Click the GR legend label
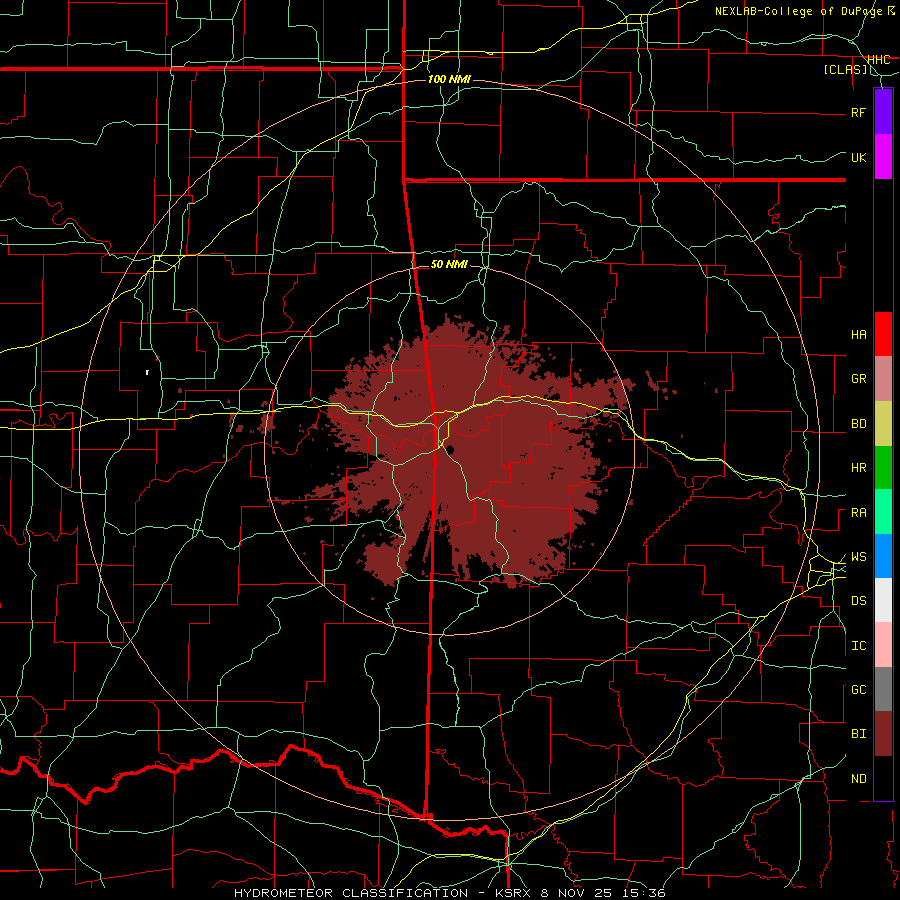Screen dimensions: 900x900 coord(858,379)
